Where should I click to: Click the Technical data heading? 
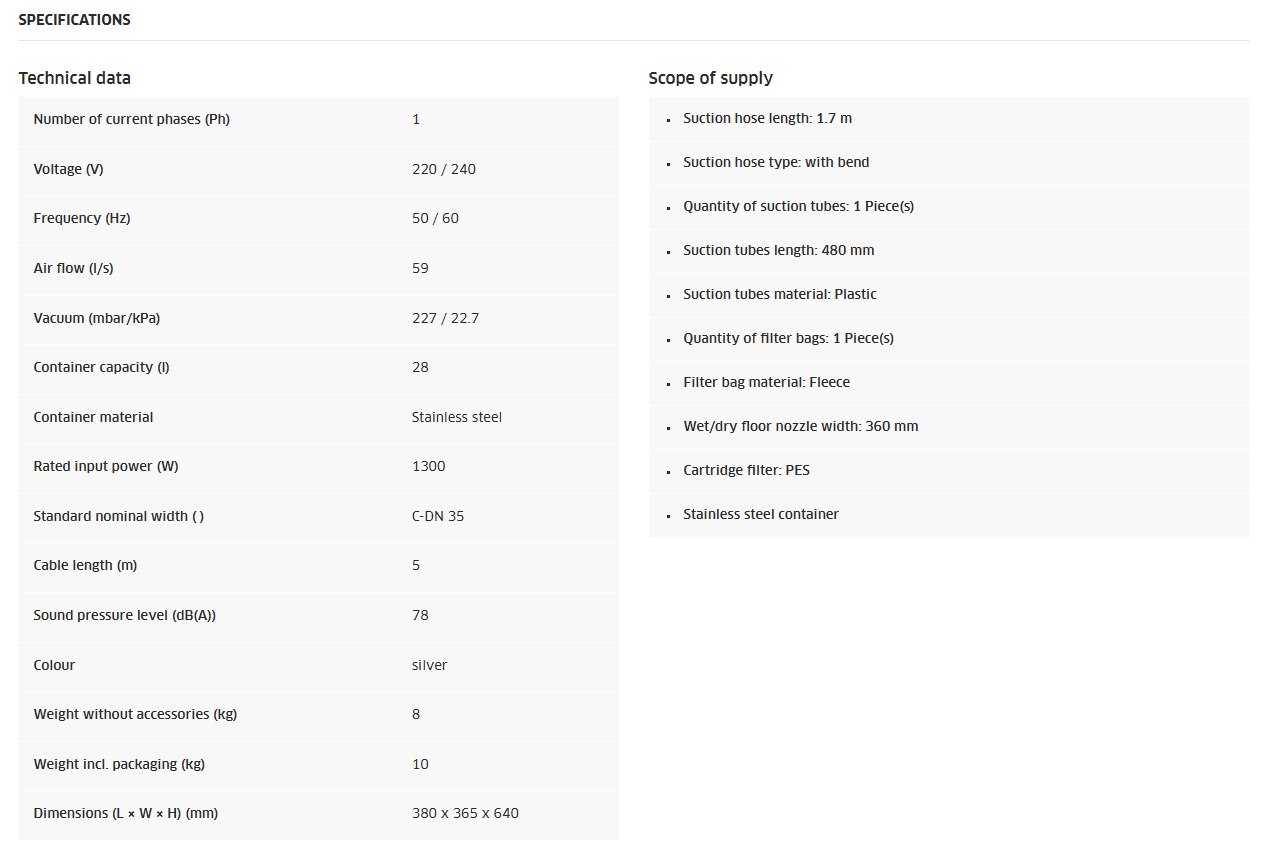coord(74,78)
